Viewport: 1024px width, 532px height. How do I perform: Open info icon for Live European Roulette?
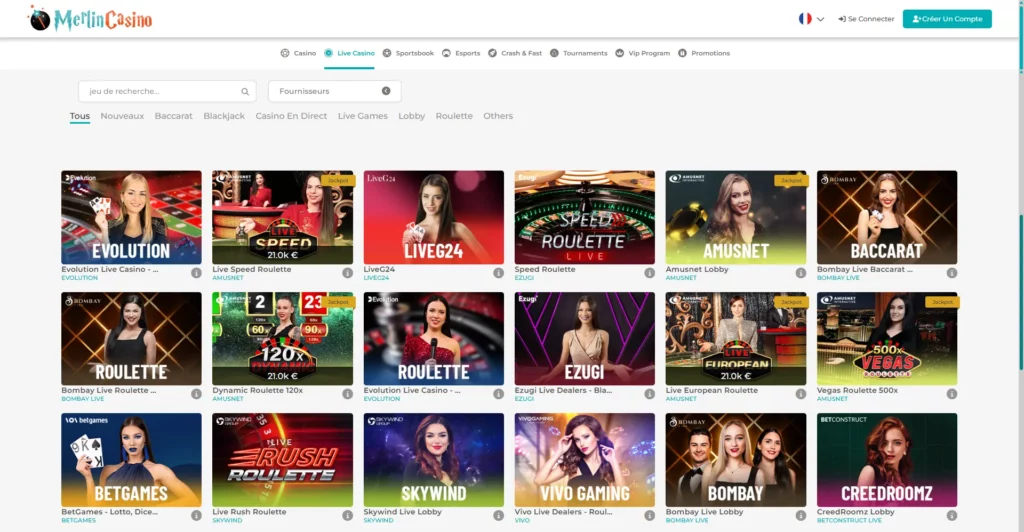point(801,394)
